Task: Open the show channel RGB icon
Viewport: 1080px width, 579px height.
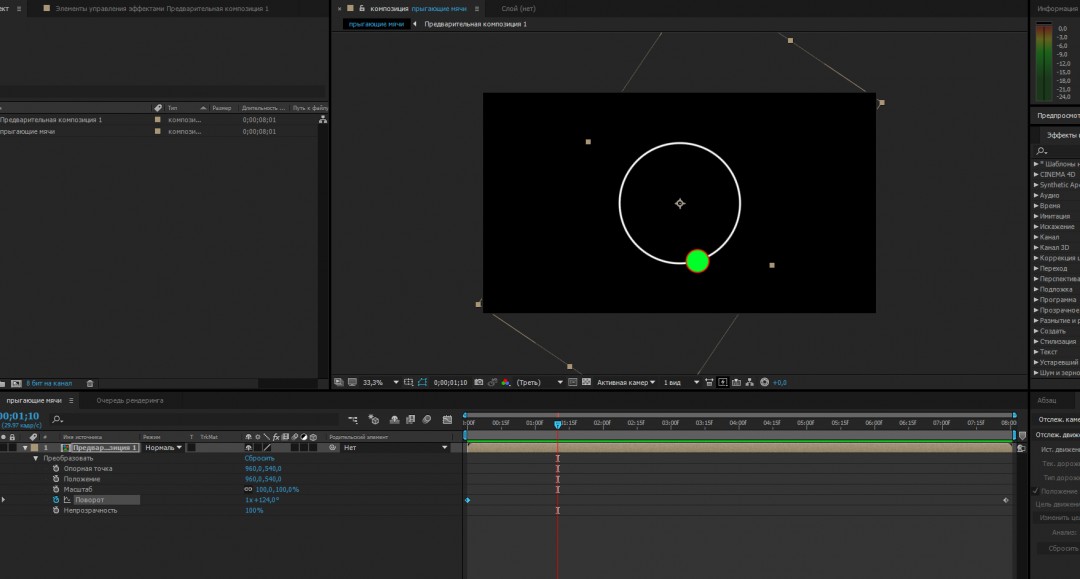Action: pos(506,382)
